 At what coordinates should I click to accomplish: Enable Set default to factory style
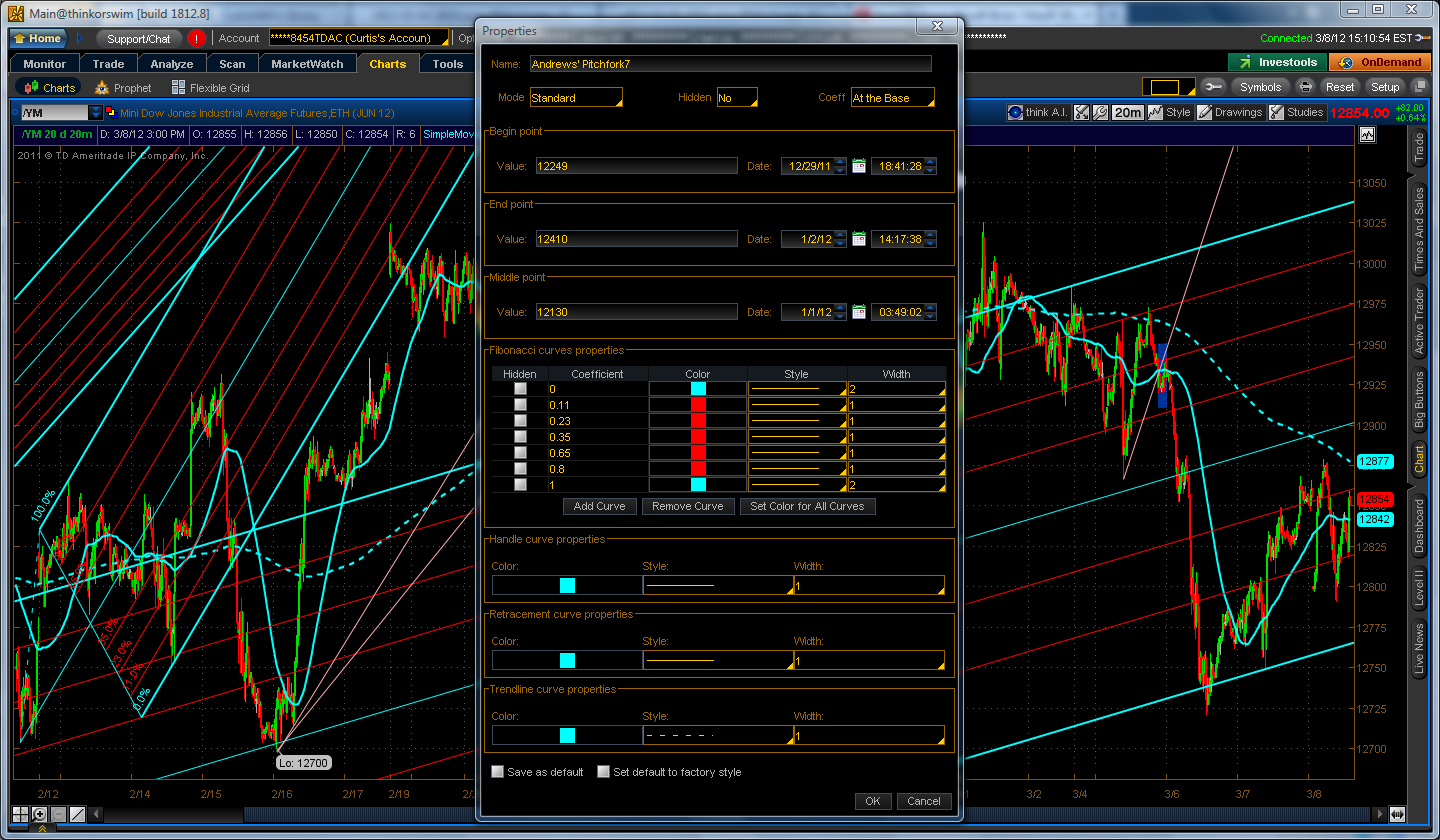(x=603, y=772)
